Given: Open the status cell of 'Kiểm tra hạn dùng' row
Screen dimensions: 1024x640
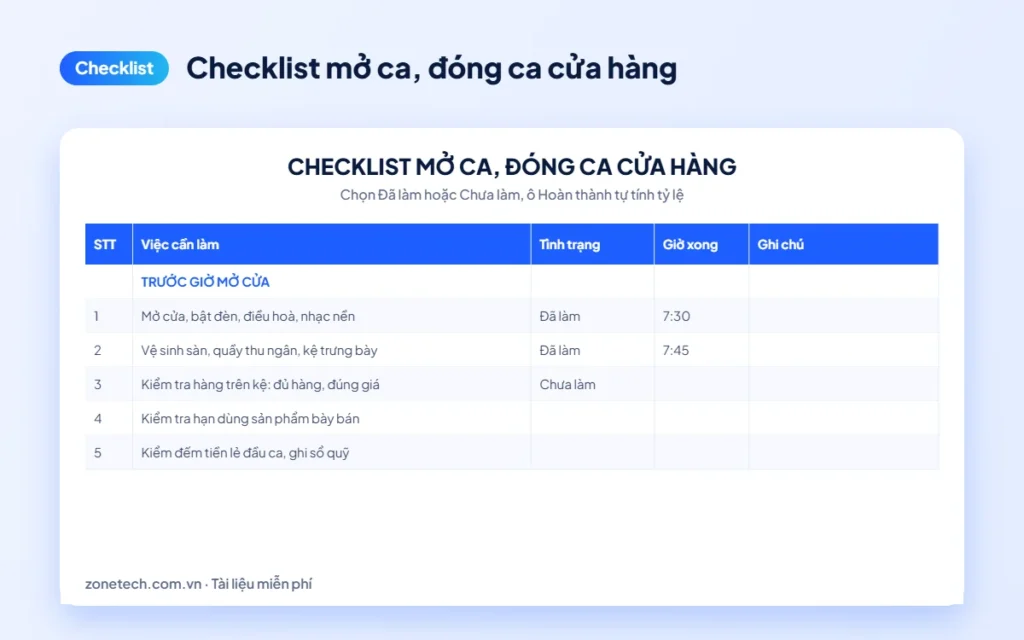Looking at the screenshot, I should click(592, 418).
